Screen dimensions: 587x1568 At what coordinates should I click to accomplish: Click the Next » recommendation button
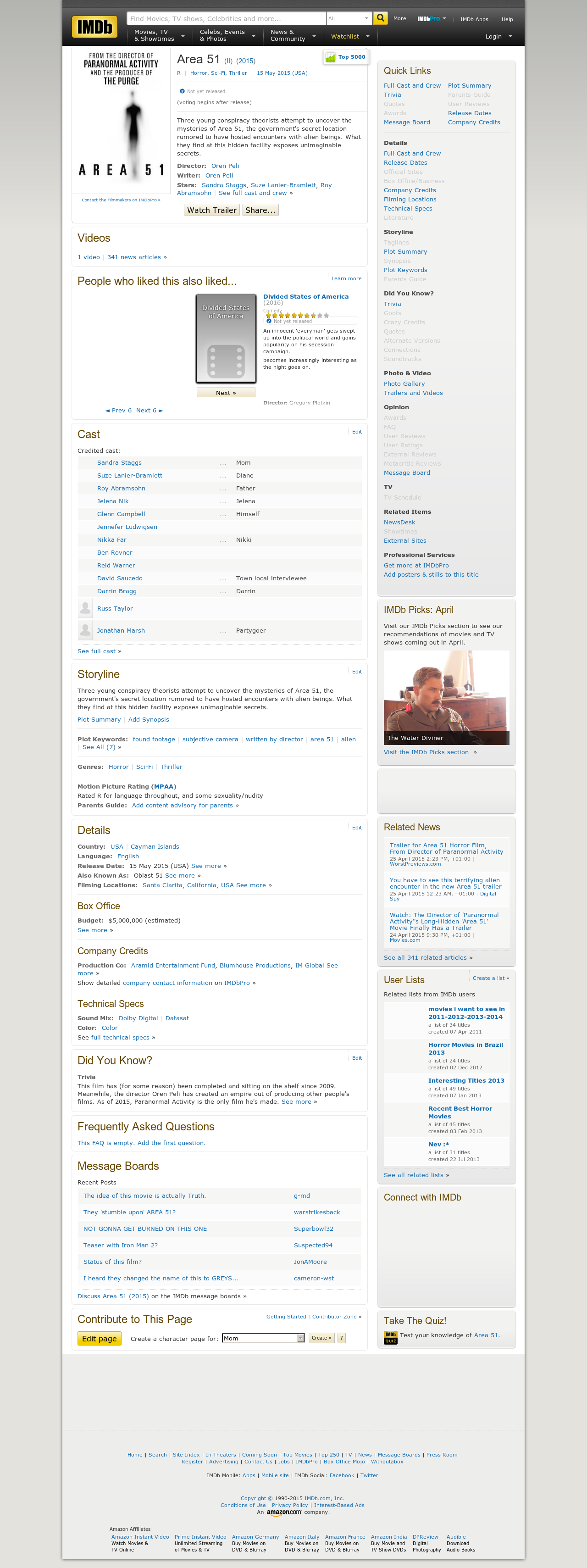click(226, 393)
